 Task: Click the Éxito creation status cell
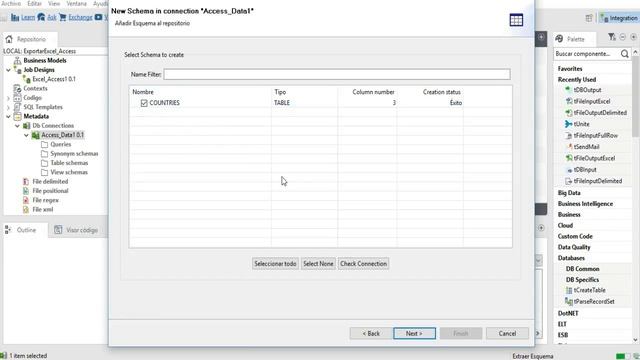456,103
